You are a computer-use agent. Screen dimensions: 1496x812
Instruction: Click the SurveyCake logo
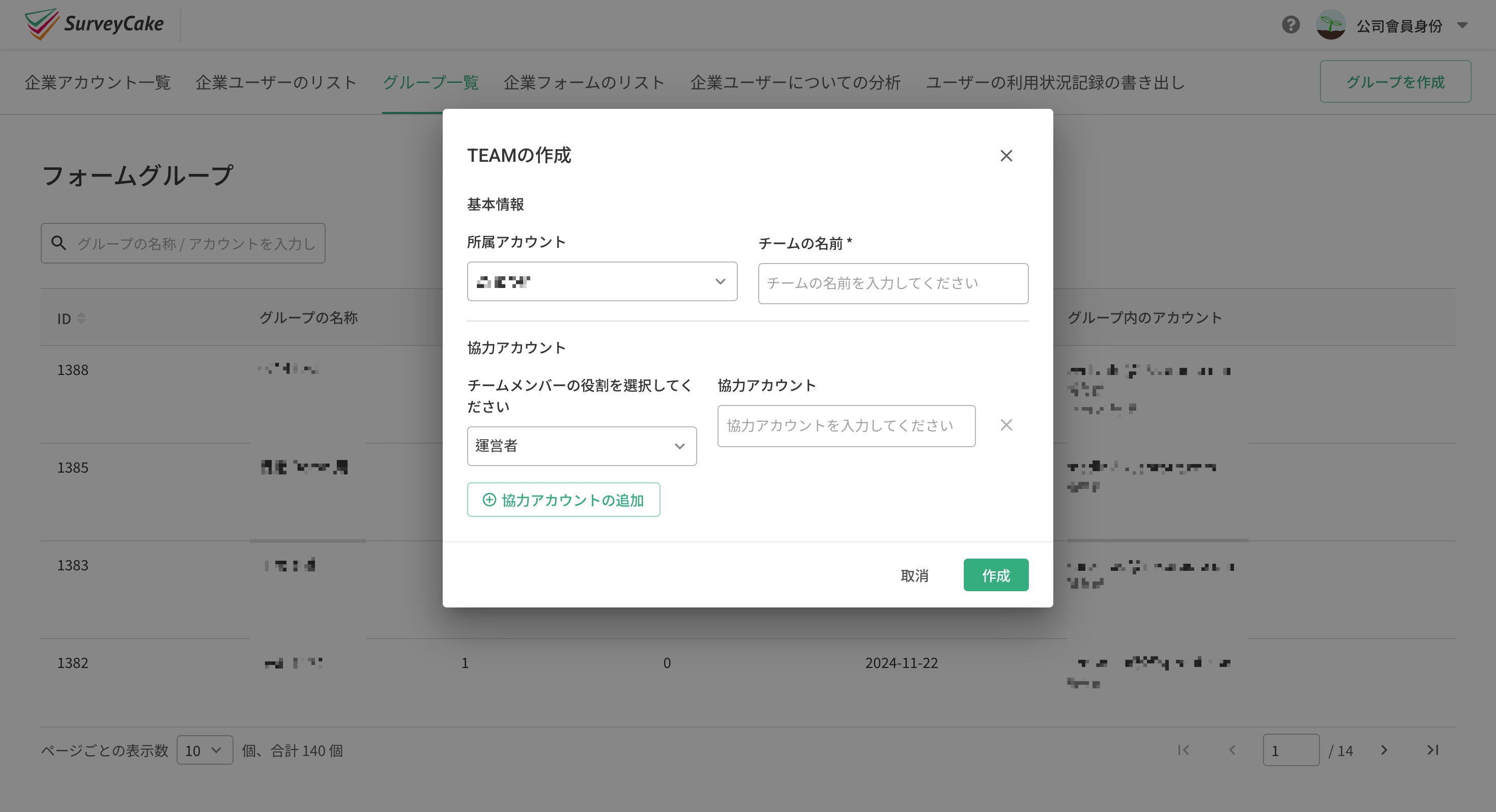pyautogui.click(x=94, y=24)
